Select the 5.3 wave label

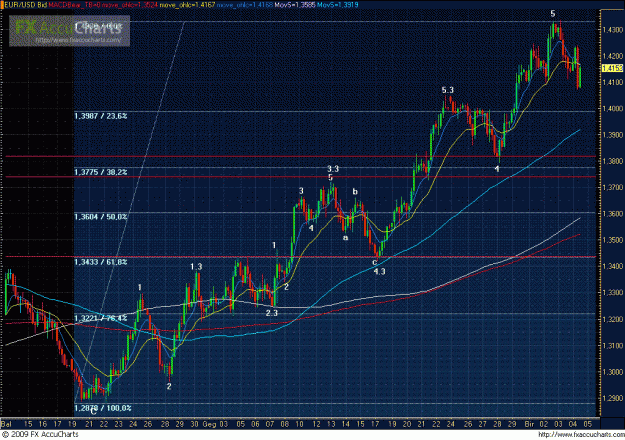click(448, 90)
